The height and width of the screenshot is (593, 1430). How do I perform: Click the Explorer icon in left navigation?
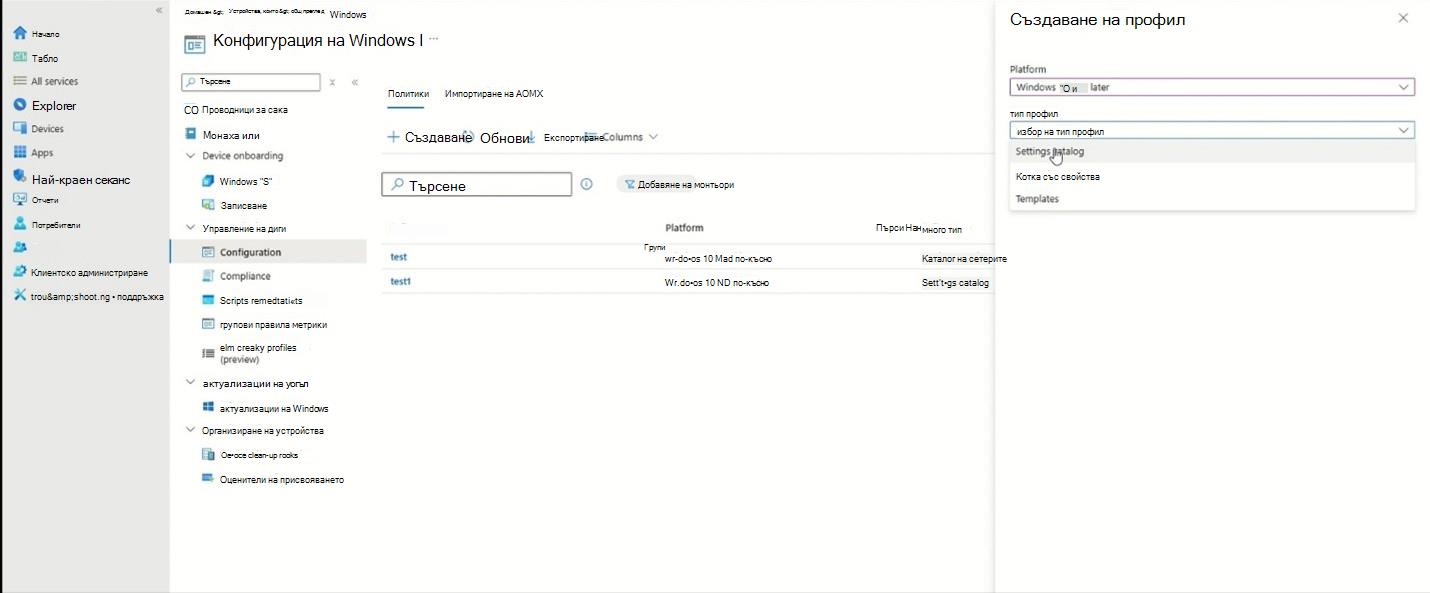19,105
